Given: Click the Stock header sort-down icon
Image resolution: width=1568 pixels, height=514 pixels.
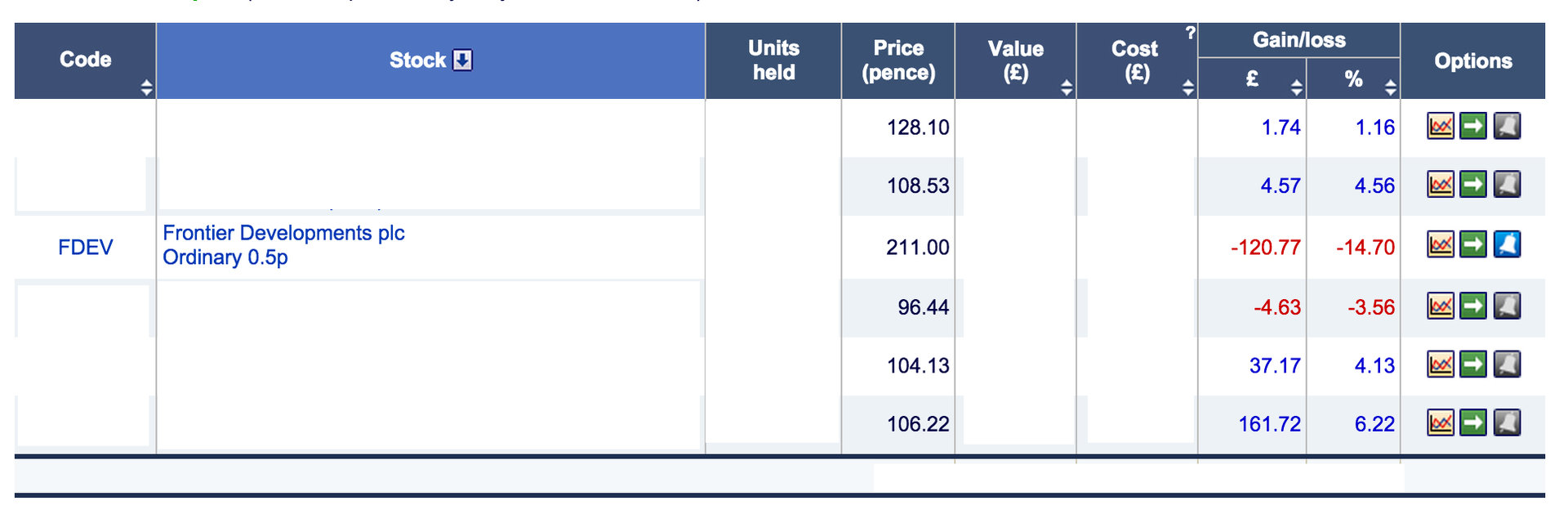Looking at the screenshot, I should 462,60.
